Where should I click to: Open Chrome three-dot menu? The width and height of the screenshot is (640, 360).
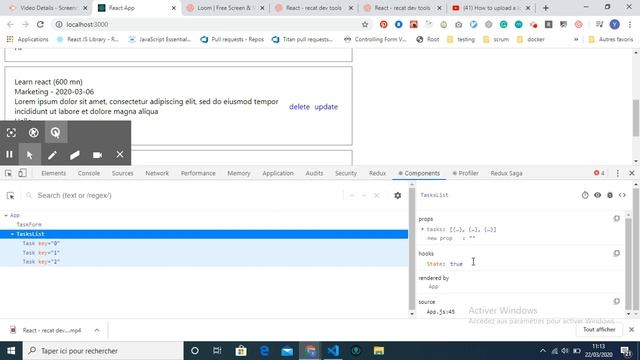tap(630, 24)
